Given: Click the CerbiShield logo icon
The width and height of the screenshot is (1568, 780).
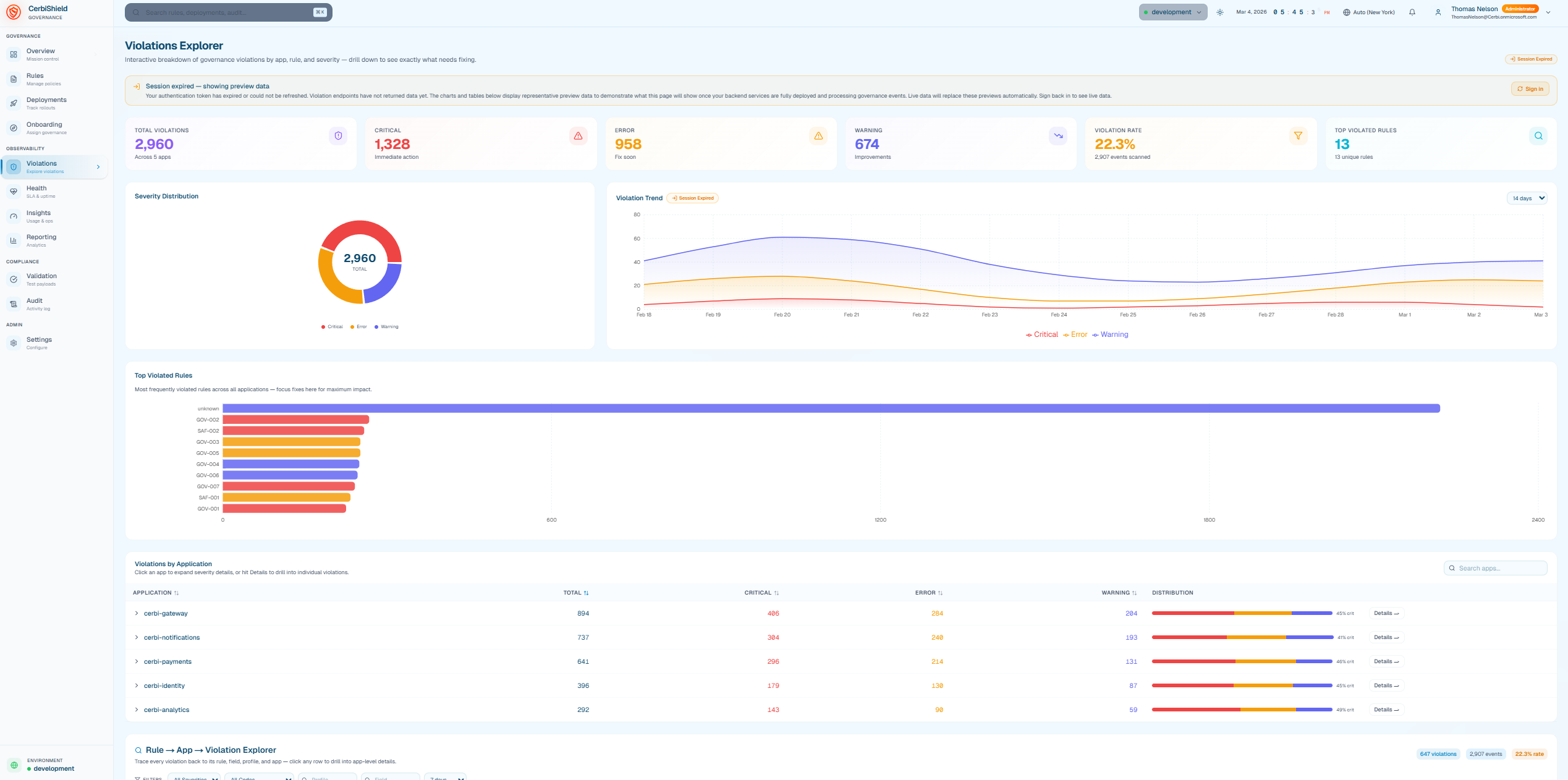Looking at the screenshot, I should 14,12.
